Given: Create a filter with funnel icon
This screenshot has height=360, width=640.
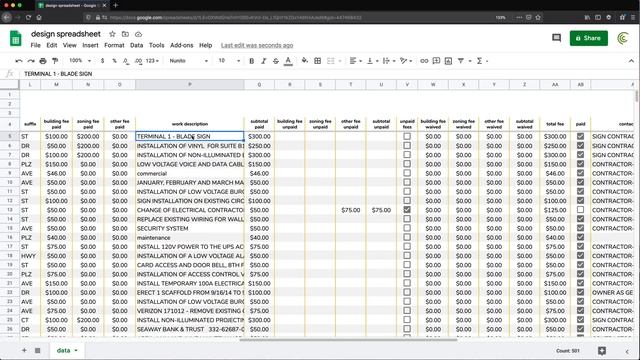Looking at the screenshot, I should 461,61.
